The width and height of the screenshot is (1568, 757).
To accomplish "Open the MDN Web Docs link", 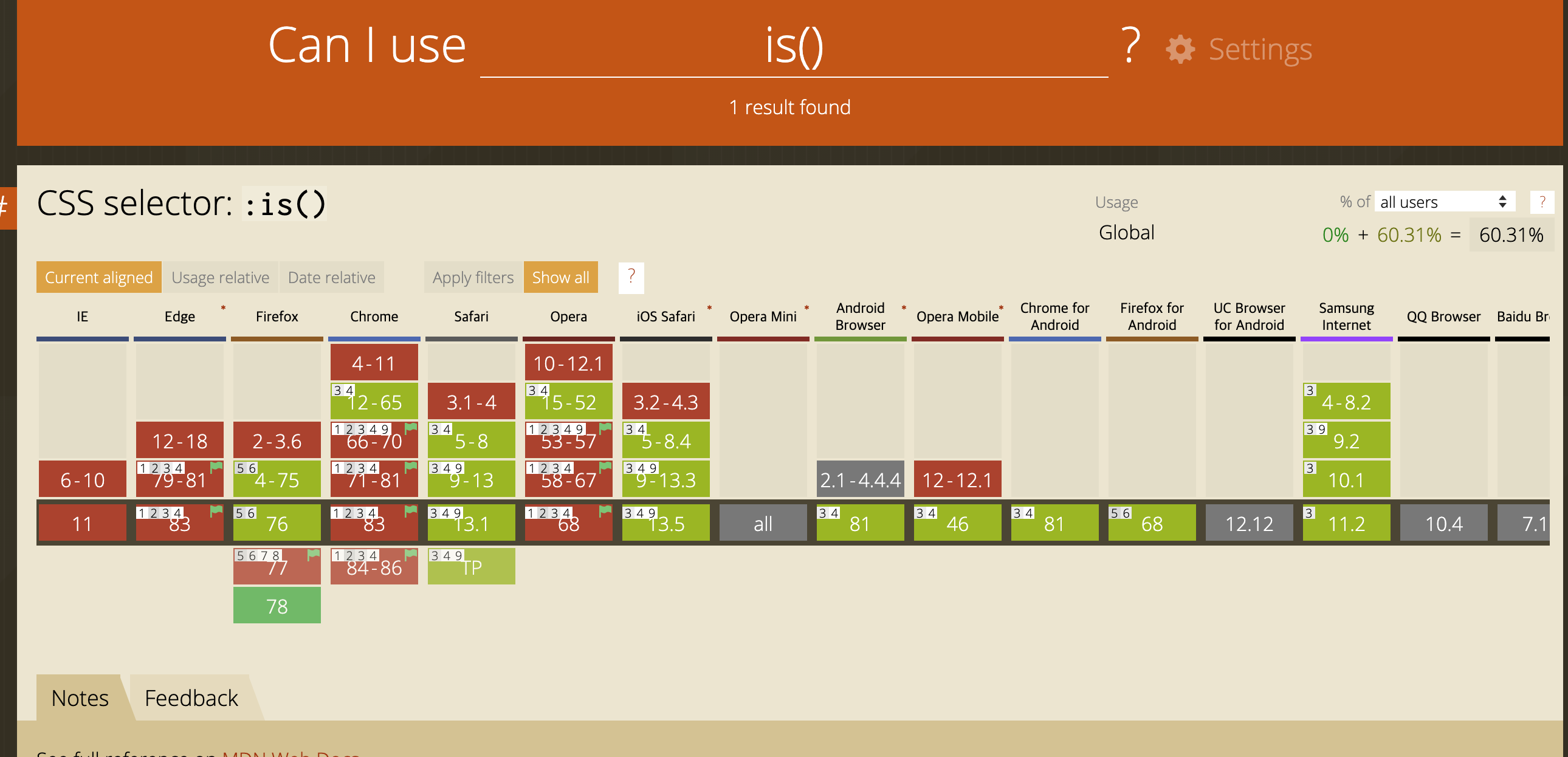I will point(291,753).
